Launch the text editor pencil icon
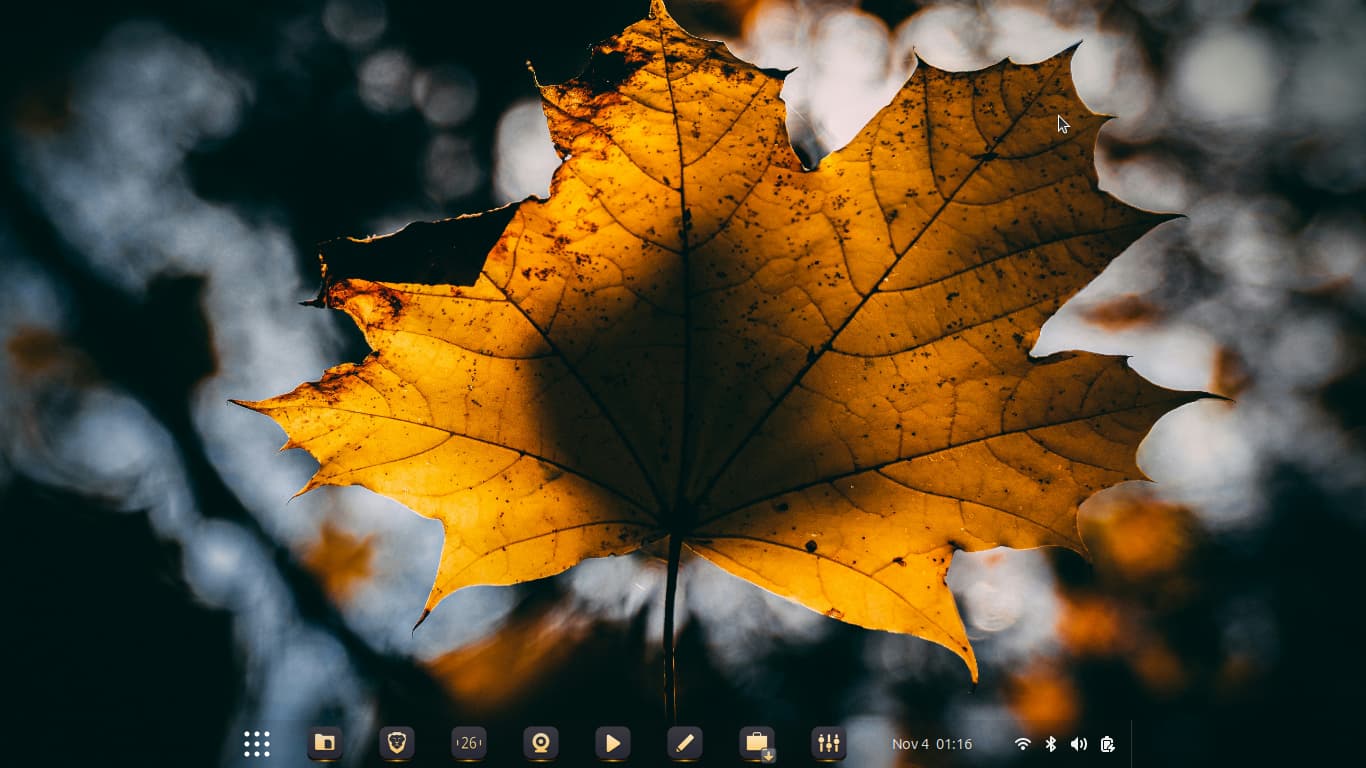1366x768 pixels. [685, 743]
